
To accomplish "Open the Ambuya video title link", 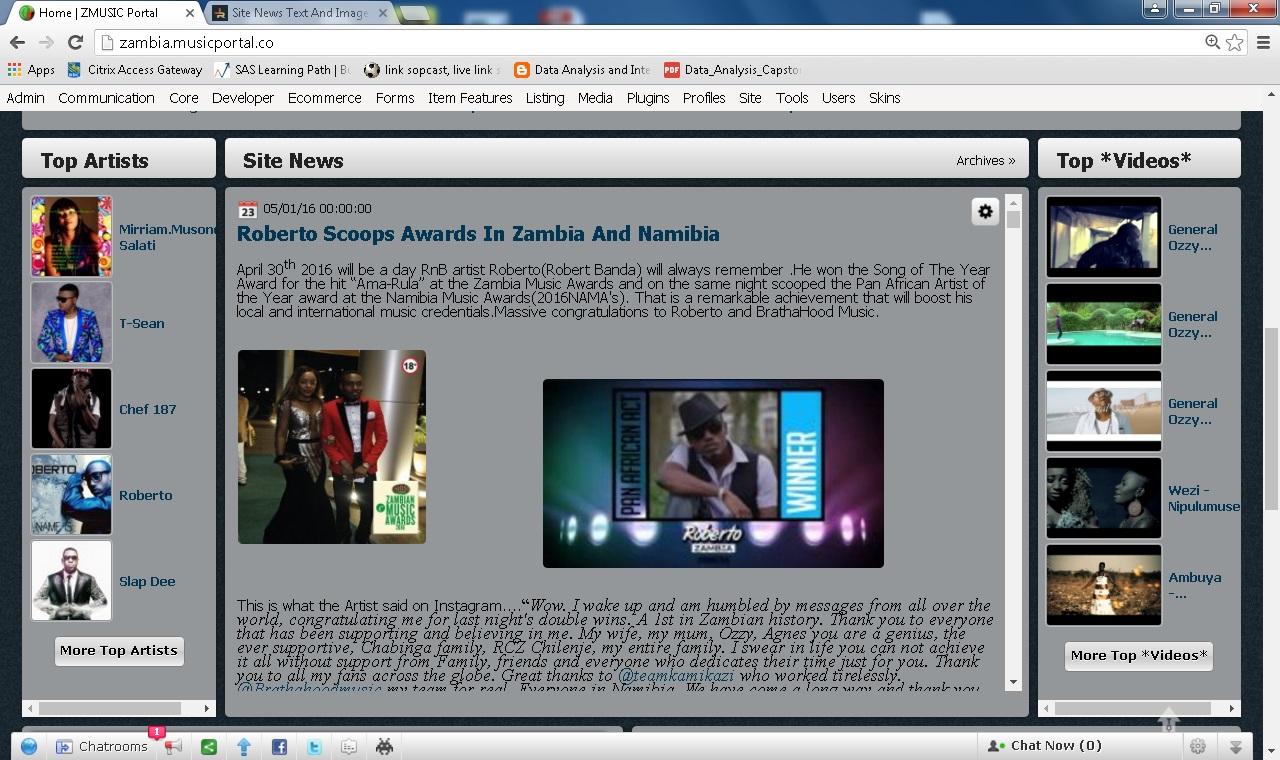I will (1194, 585).
